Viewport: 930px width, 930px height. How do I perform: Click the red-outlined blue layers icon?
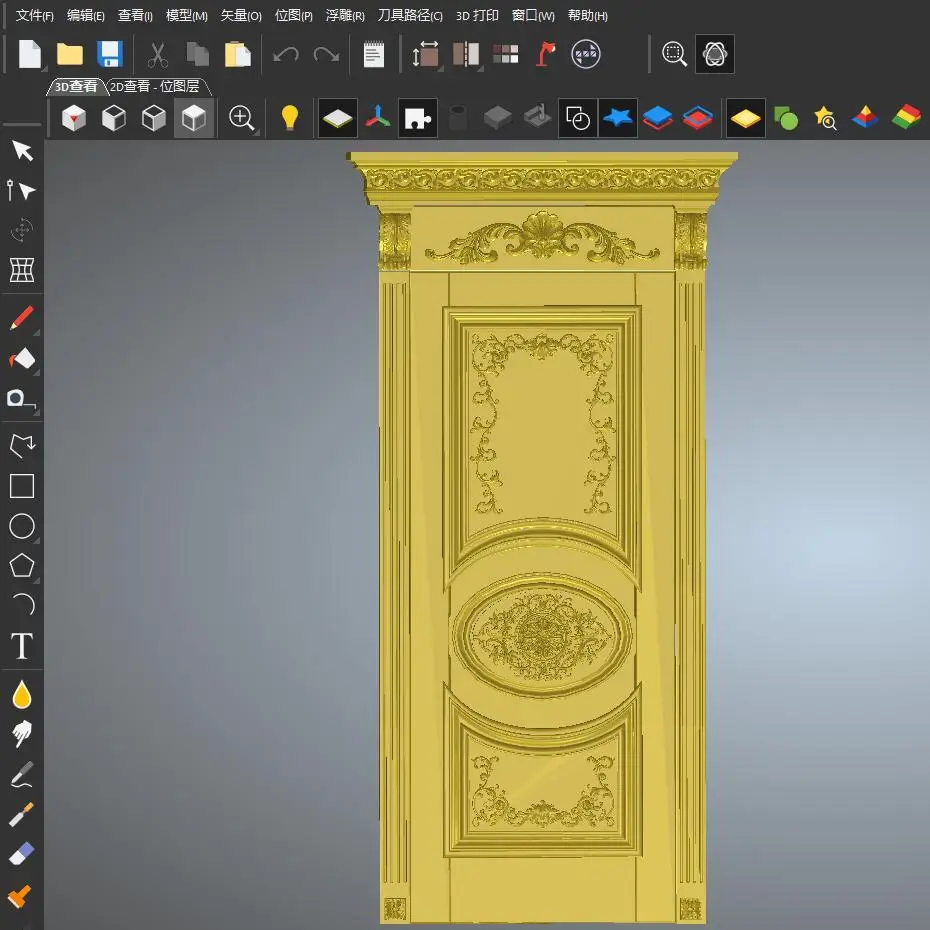click(698, 118)
